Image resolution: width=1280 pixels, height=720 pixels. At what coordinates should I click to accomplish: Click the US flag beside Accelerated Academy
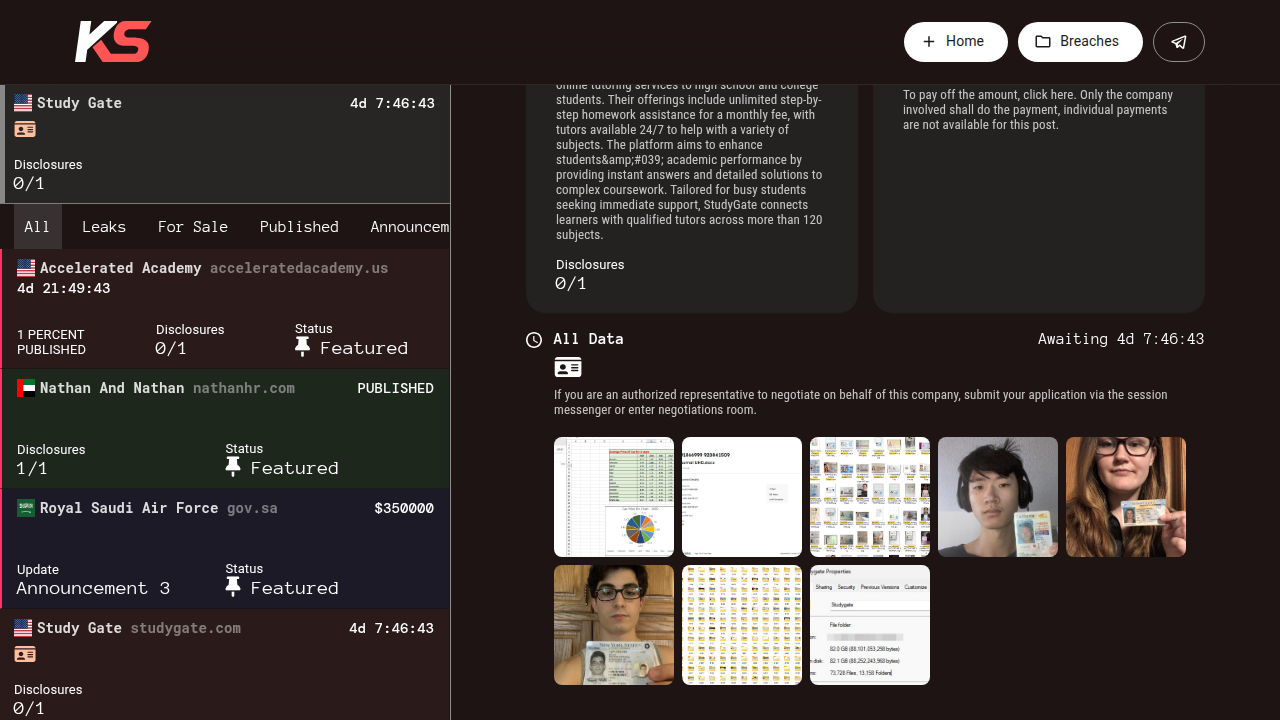[x=26, y=268]
